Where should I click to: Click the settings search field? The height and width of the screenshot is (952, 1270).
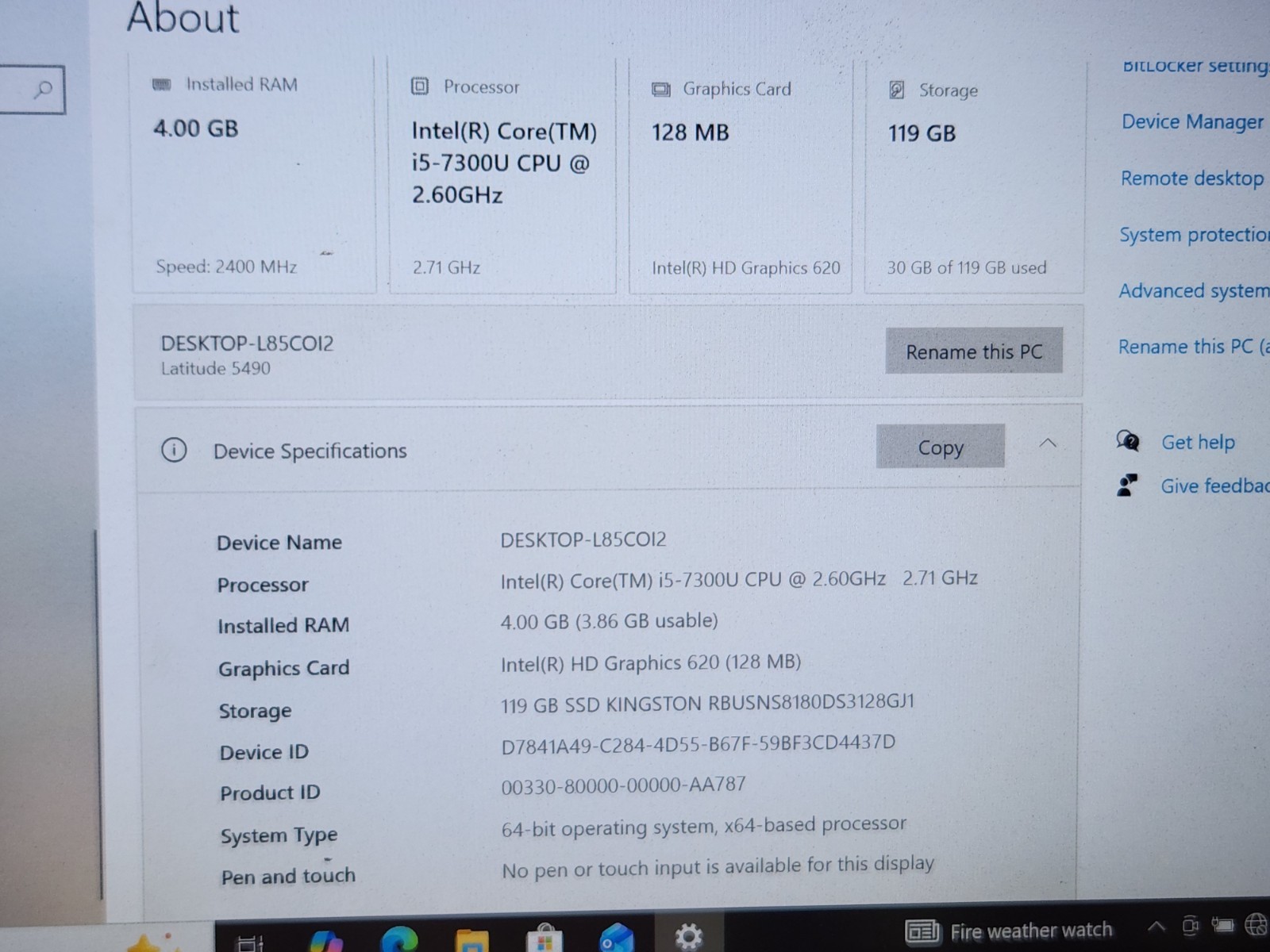pyautogui.click(x=32, y=90)
